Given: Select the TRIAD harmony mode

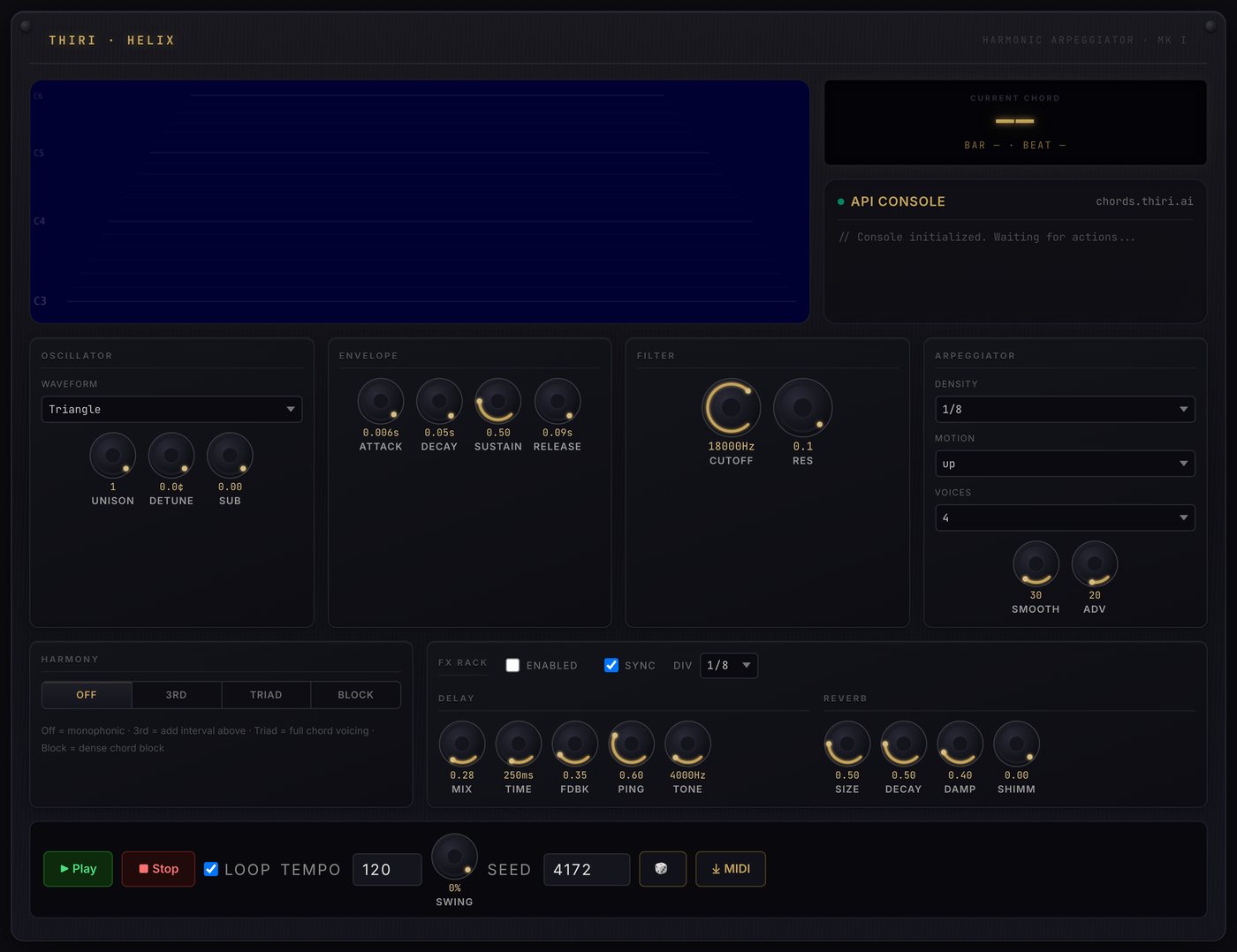Looking at the screenshot, I should [266, 695].
